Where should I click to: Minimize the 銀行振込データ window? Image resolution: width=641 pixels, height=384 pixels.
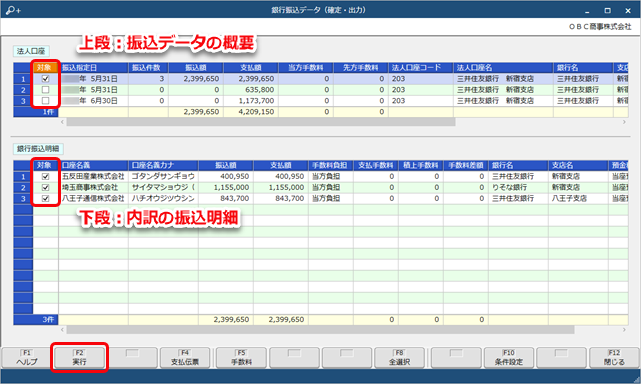587,10
